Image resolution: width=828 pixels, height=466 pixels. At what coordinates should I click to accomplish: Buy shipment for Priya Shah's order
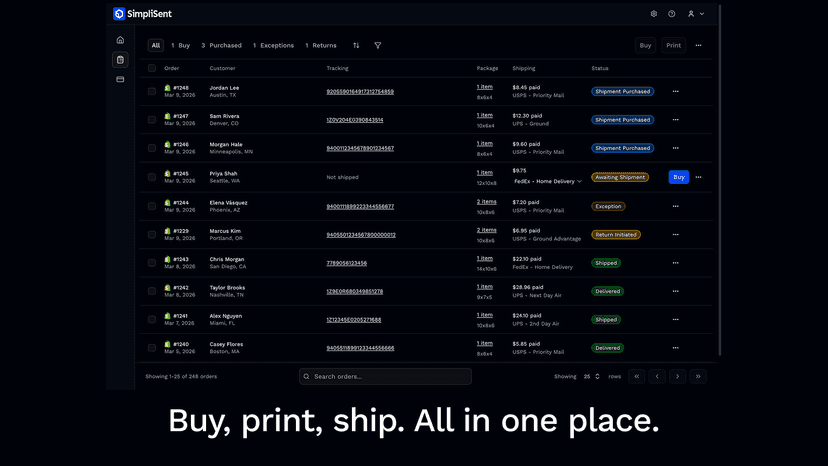click(679, 177)
